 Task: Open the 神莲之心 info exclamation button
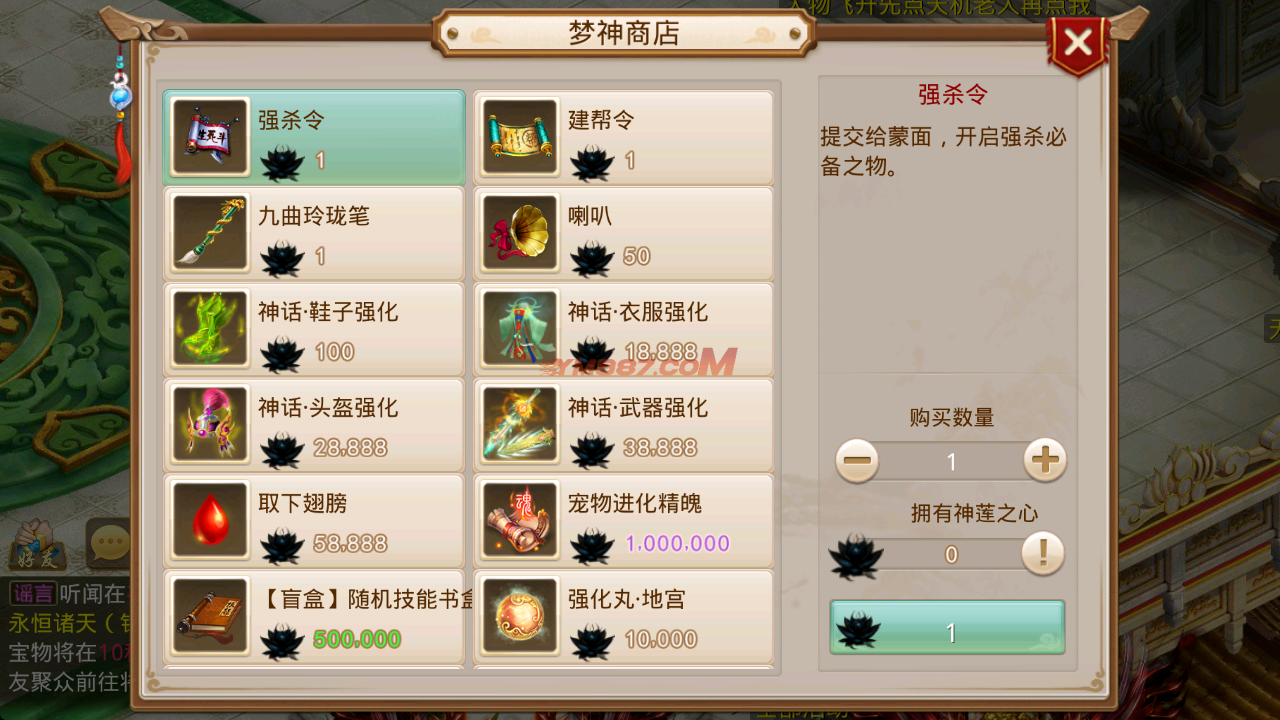tap(1043, 553)
